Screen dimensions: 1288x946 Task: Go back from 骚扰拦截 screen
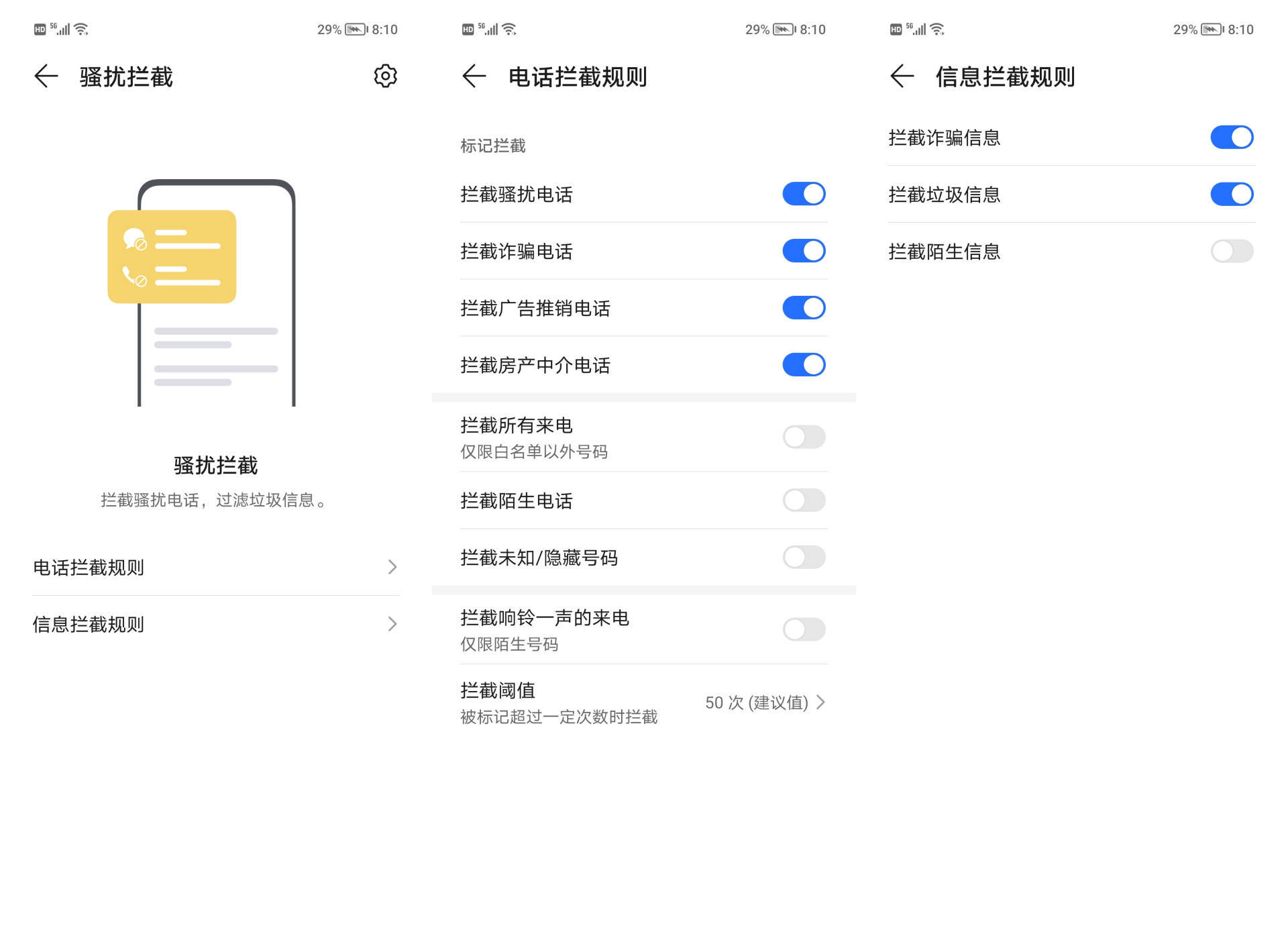tap(46, 76)
